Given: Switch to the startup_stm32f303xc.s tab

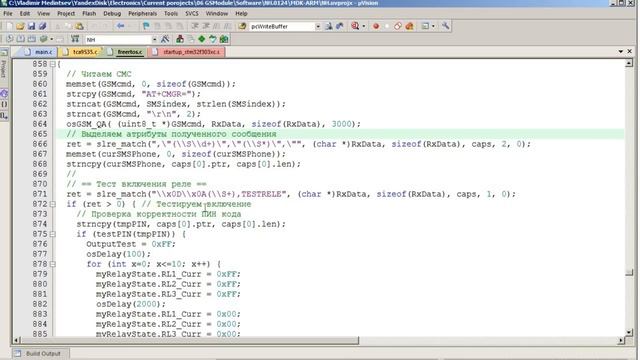Looking at the screenshot, I should coord(187,52).
